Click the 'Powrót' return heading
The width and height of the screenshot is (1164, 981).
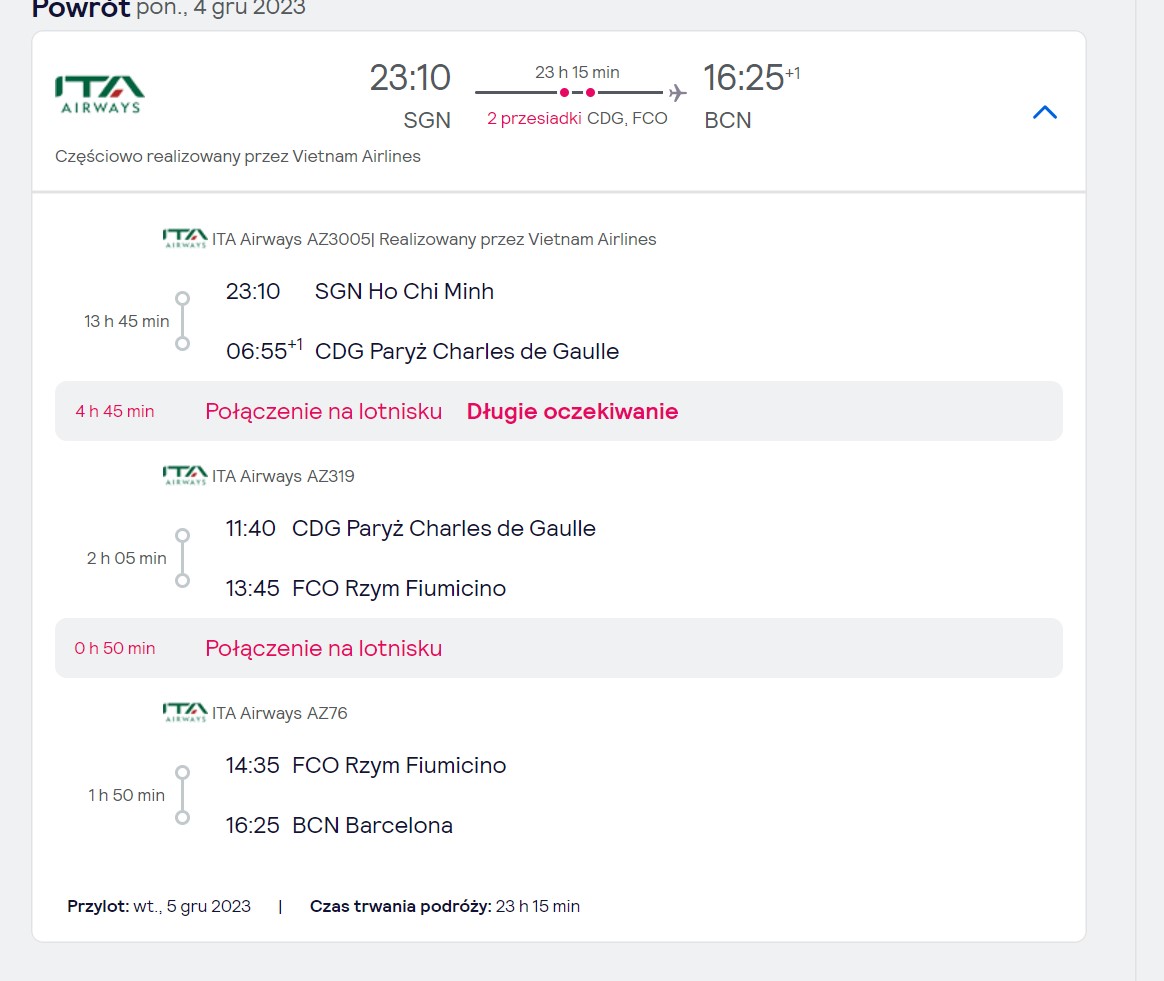coord(81,9)
